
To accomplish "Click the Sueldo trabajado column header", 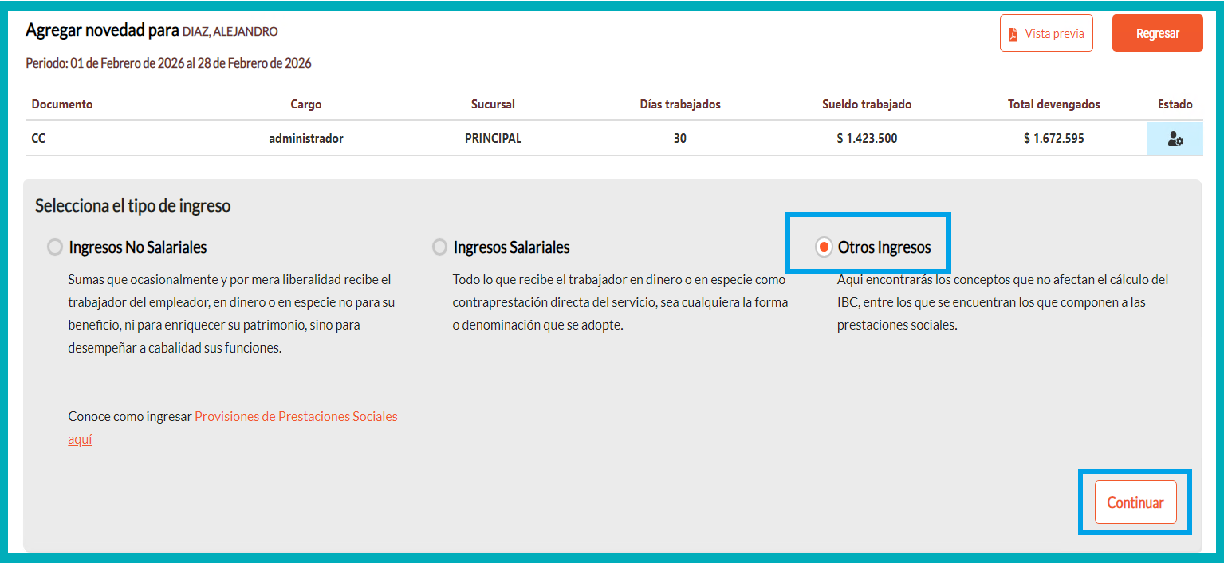I will pyautogui.click(x=866, y=104).
